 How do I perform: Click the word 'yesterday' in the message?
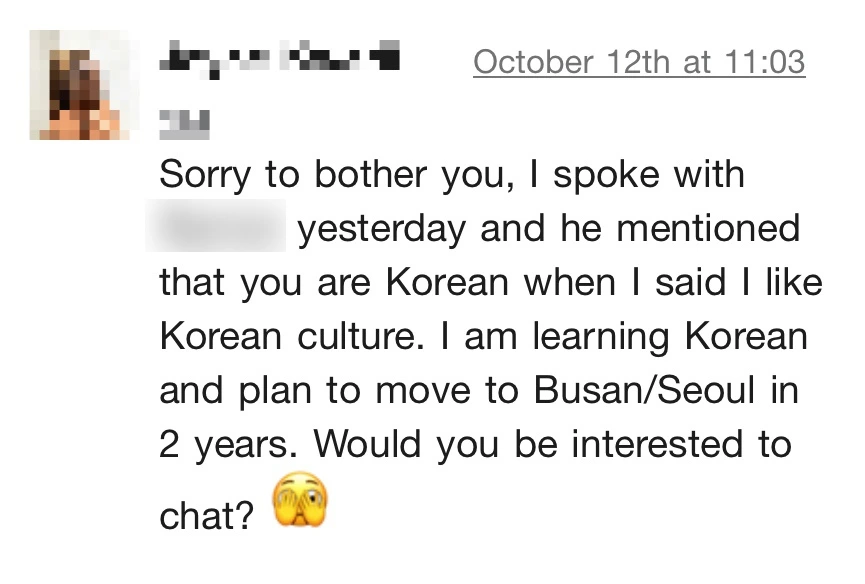[382, 229]
